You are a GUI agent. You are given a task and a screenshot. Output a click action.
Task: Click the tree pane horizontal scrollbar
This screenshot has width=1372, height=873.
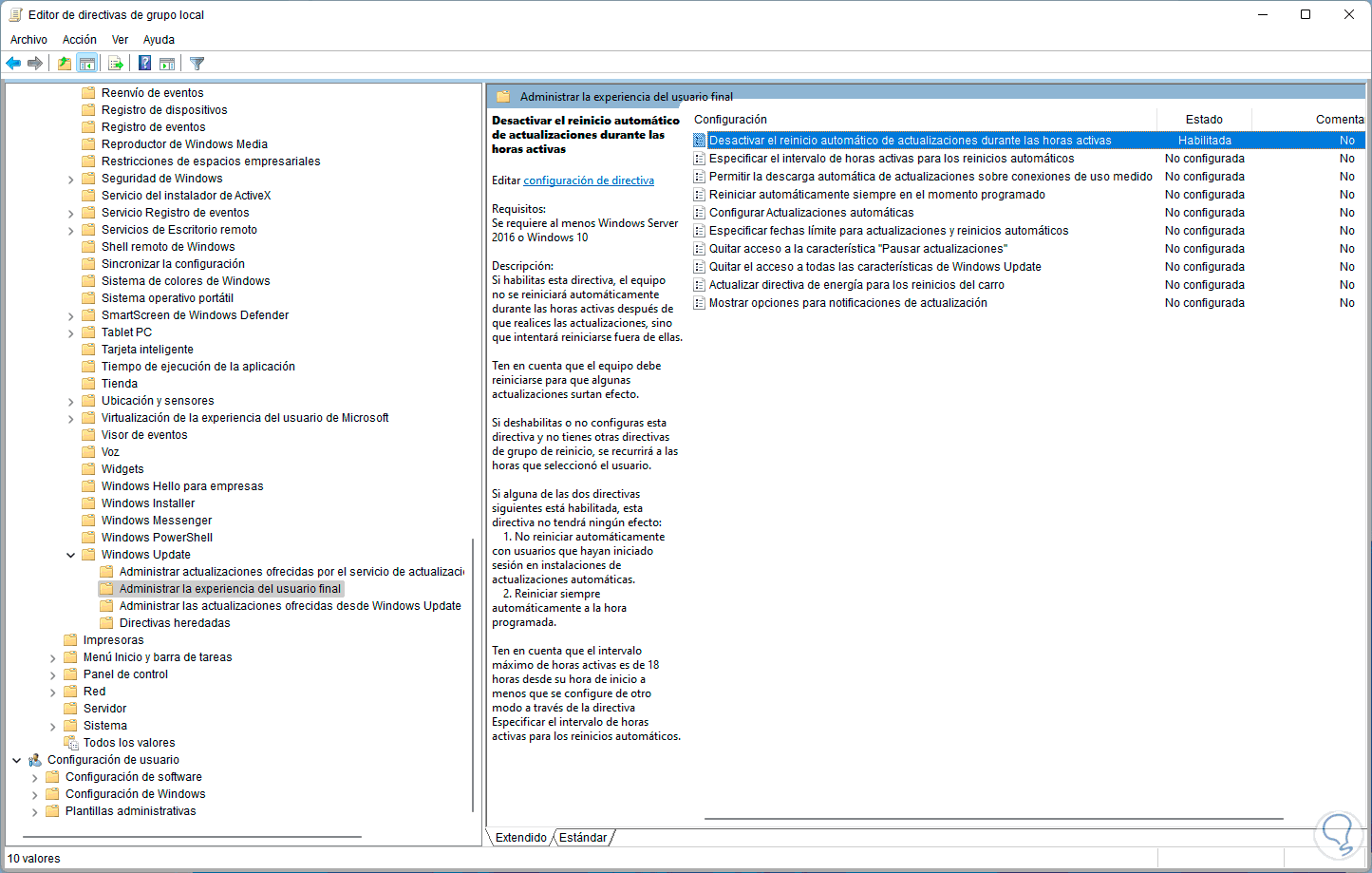pos(191,837)
